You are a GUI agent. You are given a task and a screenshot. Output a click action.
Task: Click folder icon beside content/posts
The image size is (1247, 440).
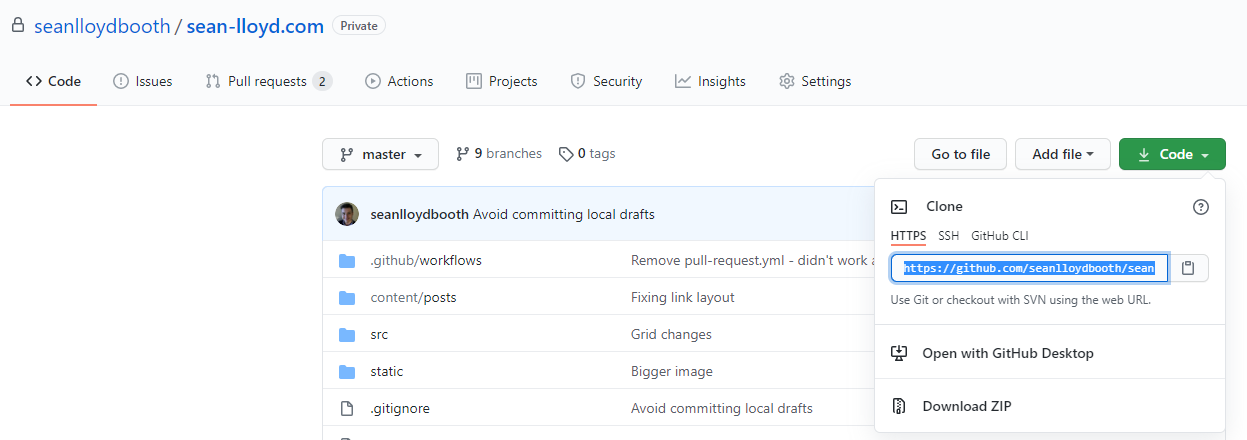click(x=347, y=298)
